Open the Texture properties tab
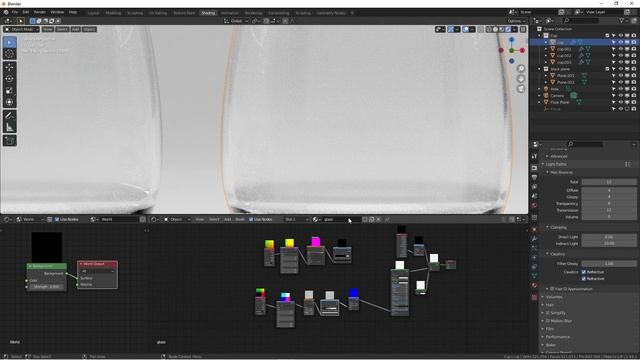 pos(534,297)
